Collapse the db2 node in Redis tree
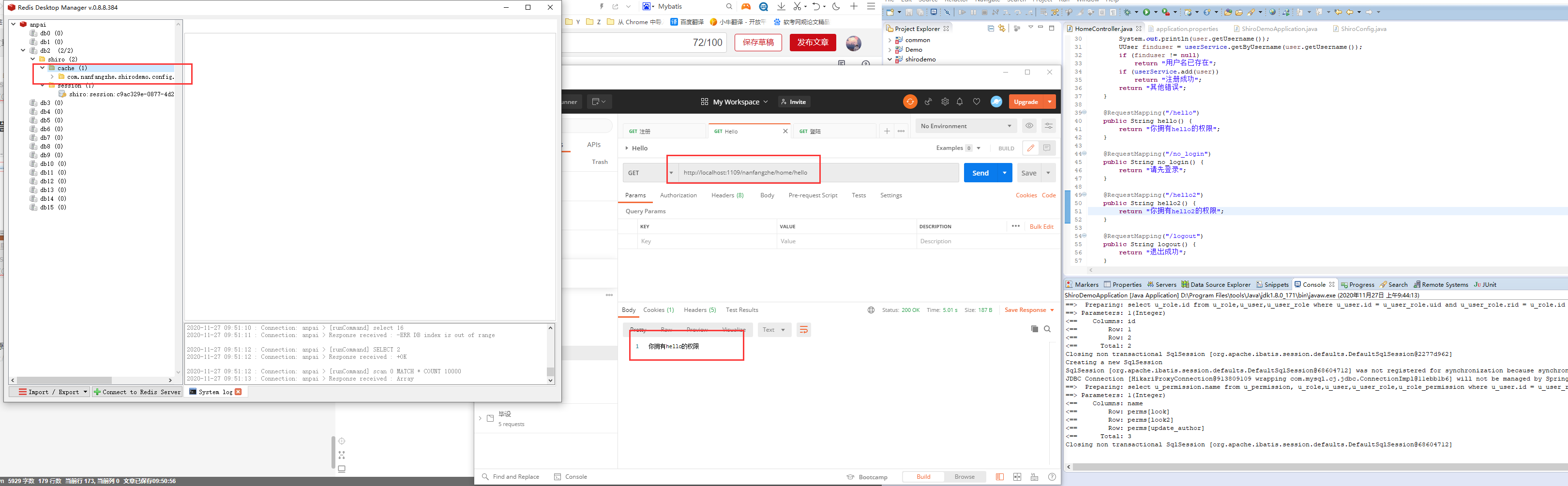Viewport: 1568px width, 486px height. pos(23,50)
